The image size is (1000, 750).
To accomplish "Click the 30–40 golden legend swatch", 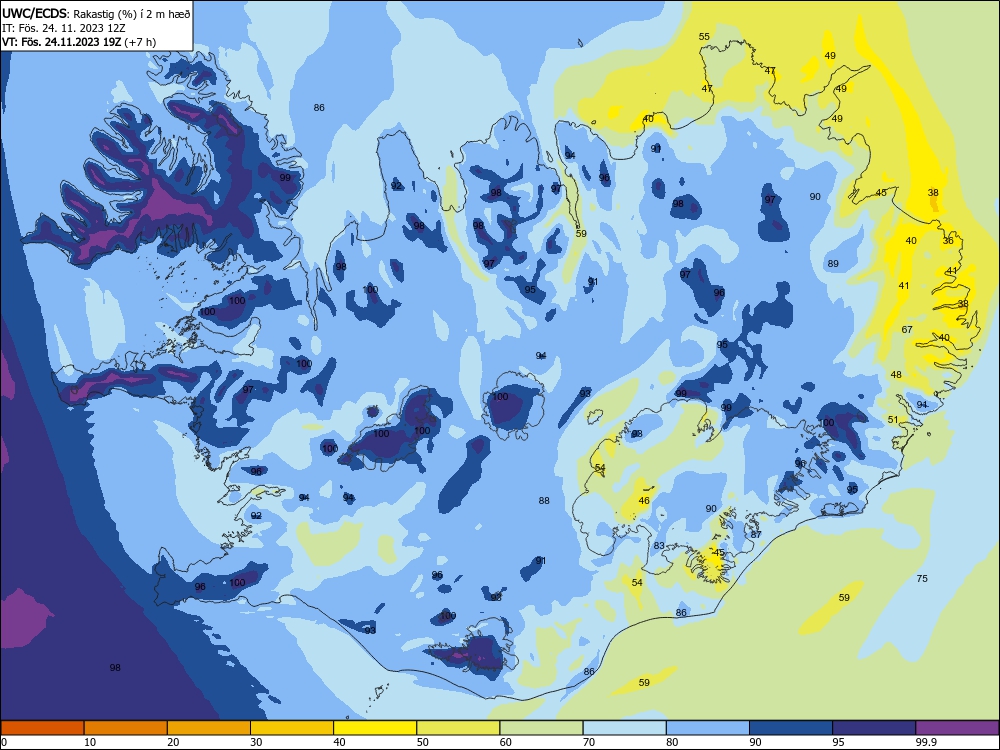I will tap(292, 728).
